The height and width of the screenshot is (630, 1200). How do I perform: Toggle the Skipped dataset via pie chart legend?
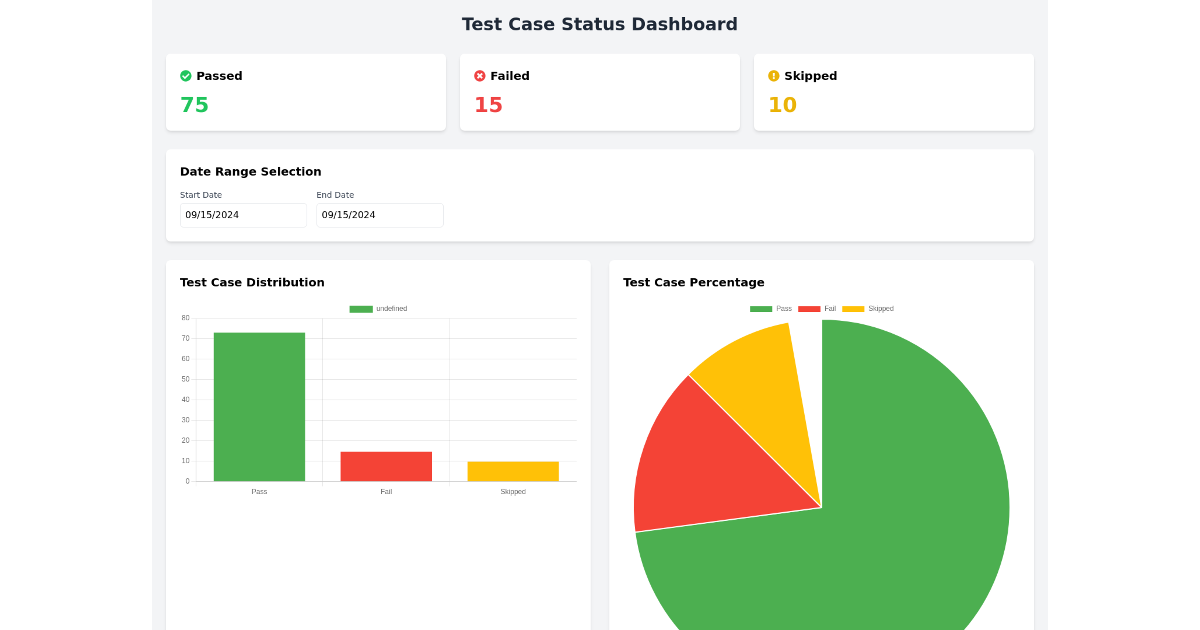867,308
